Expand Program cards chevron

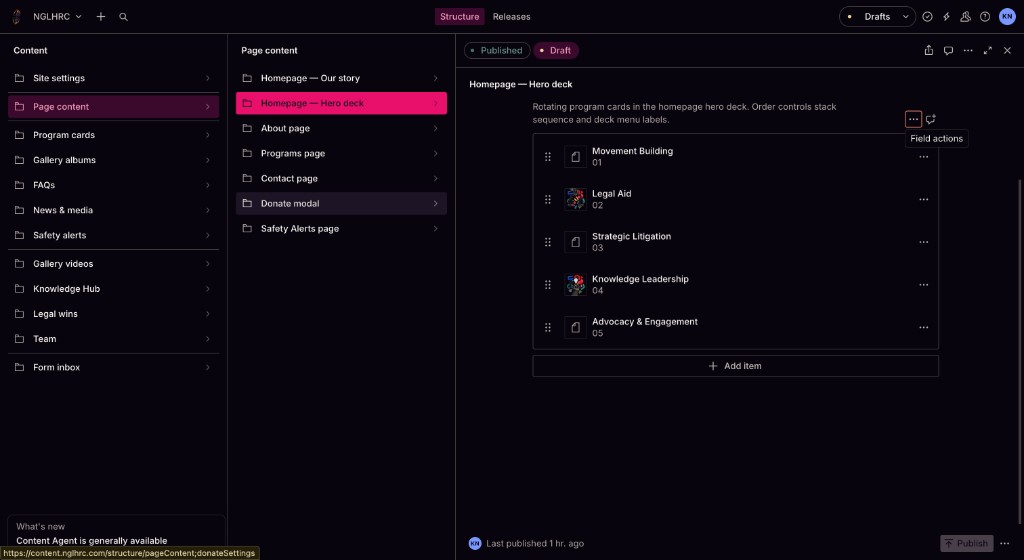tap(208, 135)
